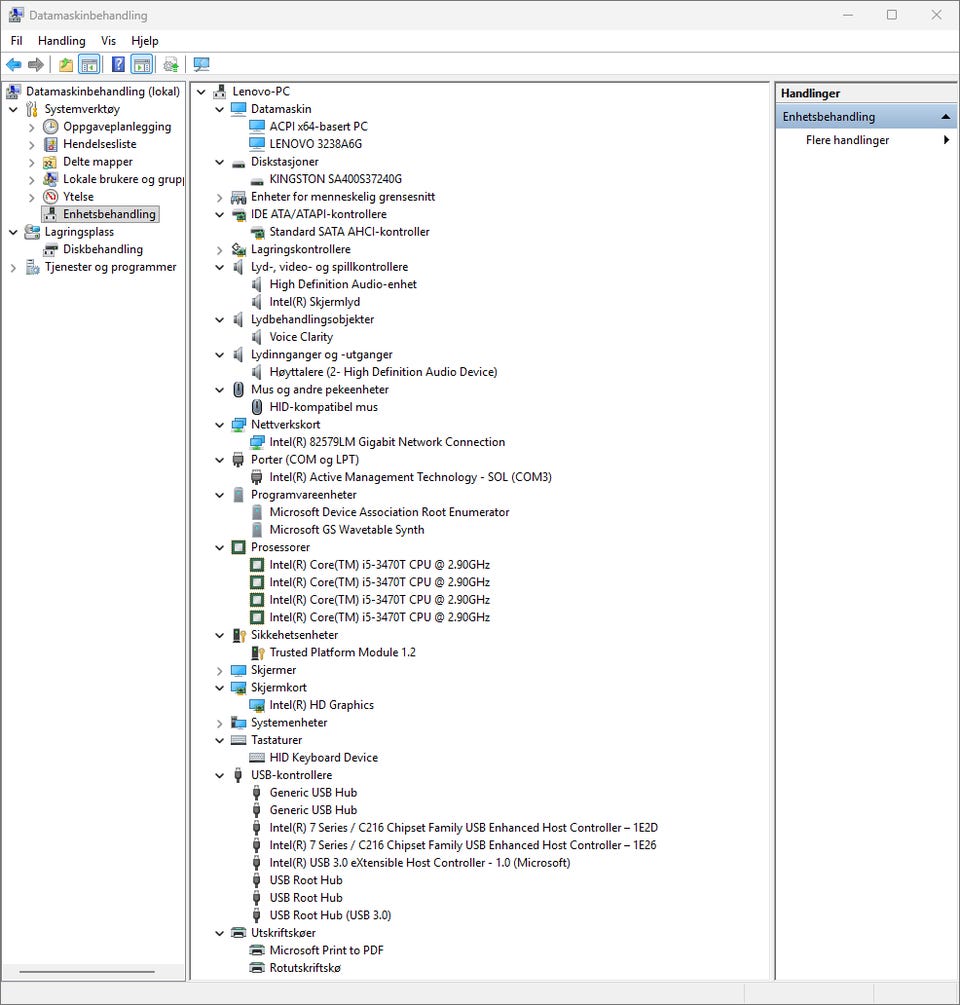Expand the Tjenester og programmer node
The height and width of the screenshot is (1005, 960).
13,267
